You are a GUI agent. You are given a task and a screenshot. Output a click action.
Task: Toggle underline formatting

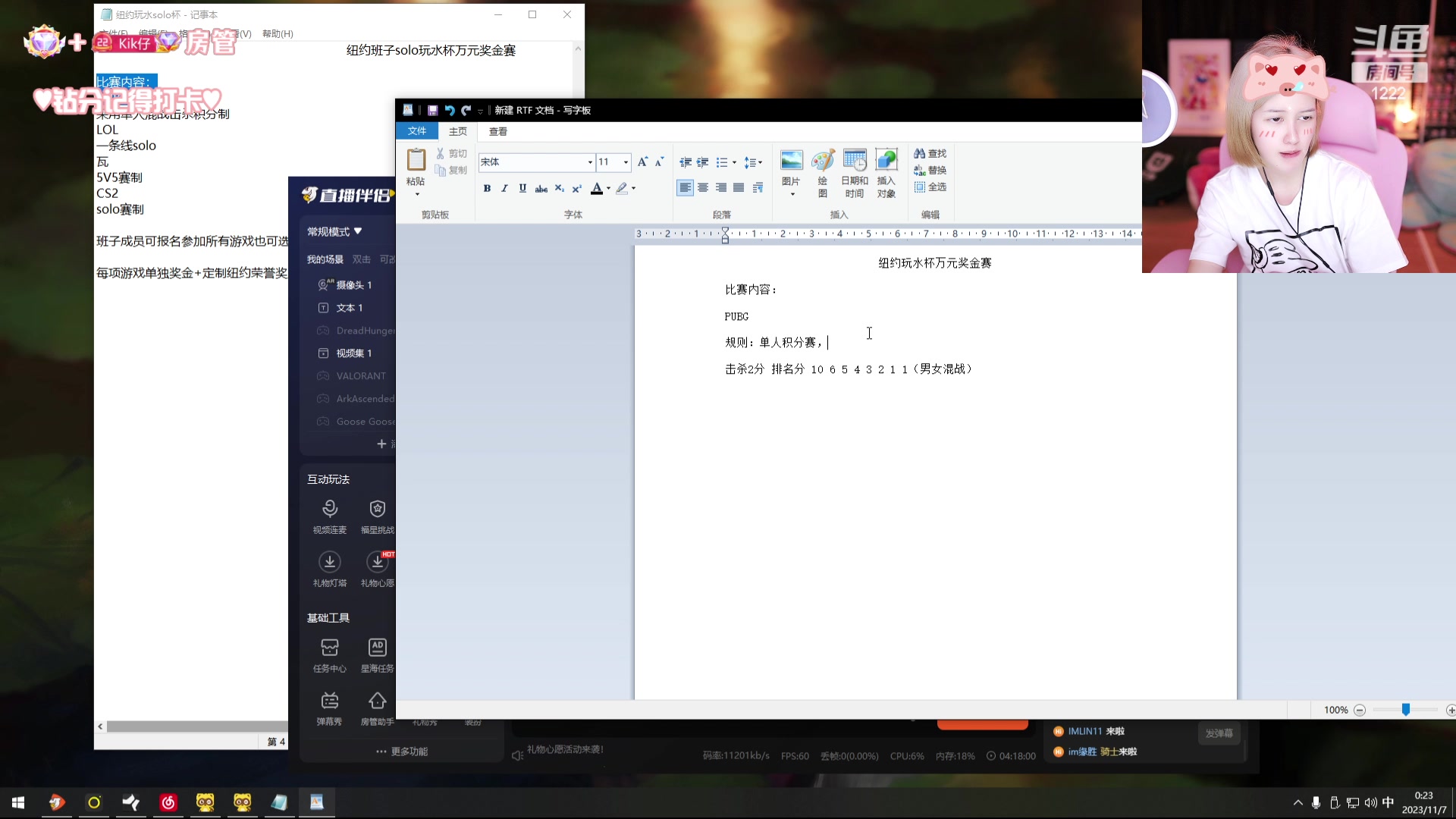[x=522, y=188]
